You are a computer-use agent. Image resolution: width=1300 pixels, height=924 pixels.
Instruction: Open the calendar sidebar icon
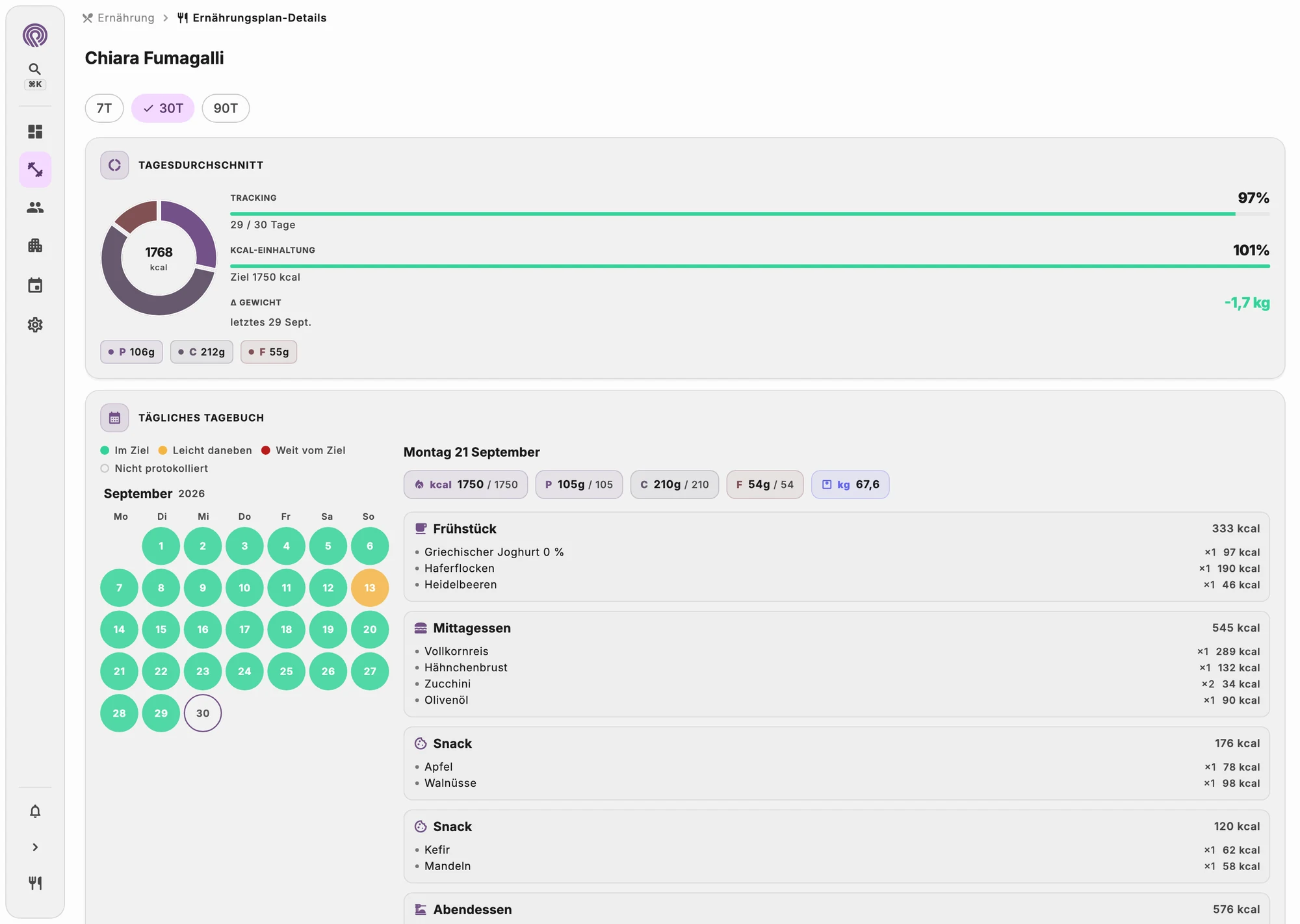pos(35,285)
